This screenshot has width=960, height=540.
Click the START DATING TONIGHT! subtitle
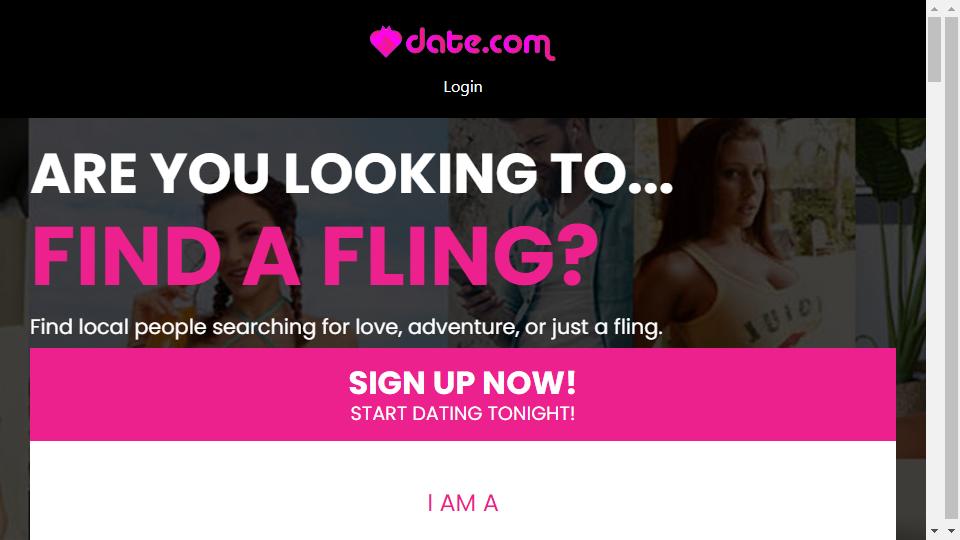coord(463,414)
